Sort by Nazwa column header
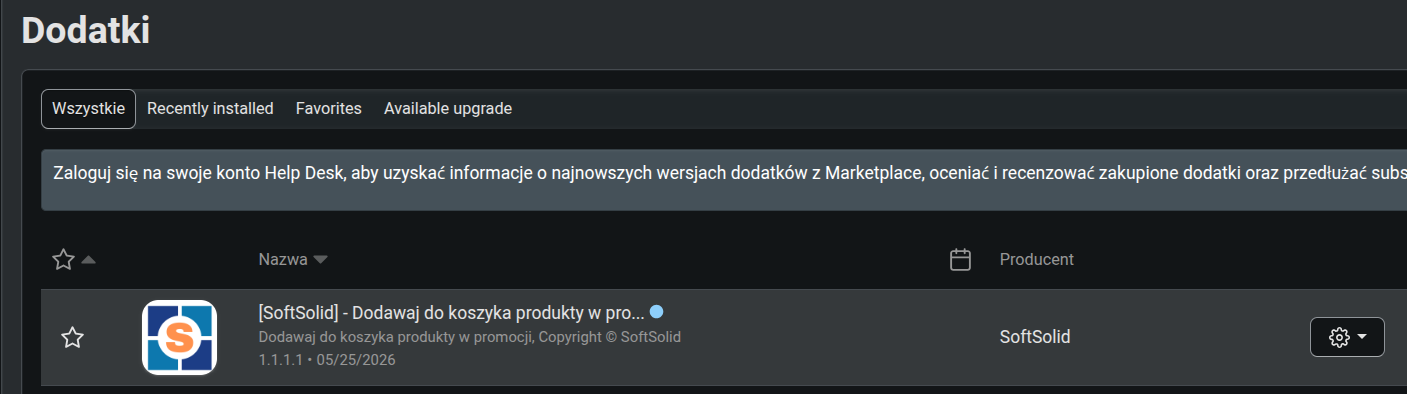1407x394 pixels. (x=283, y=260)
